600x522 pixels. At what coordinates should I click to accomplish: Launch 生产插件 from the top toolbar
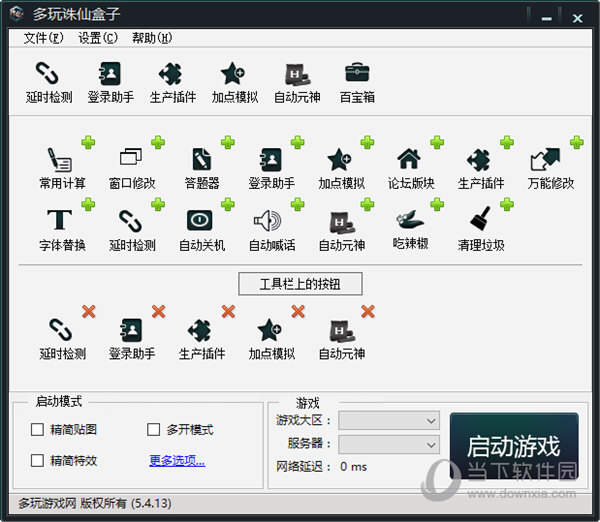click(173, 82)
